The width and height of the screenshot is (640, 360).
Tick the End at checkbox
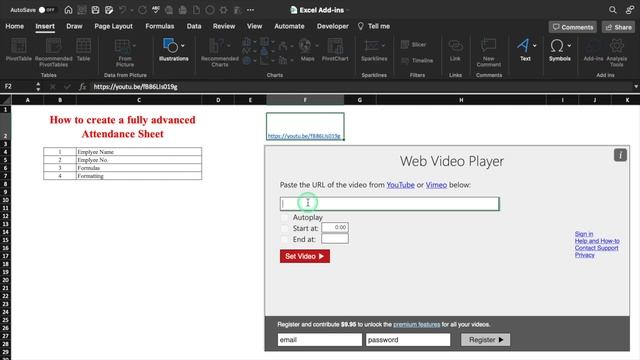pyautogui.click(x=284, y=239)
